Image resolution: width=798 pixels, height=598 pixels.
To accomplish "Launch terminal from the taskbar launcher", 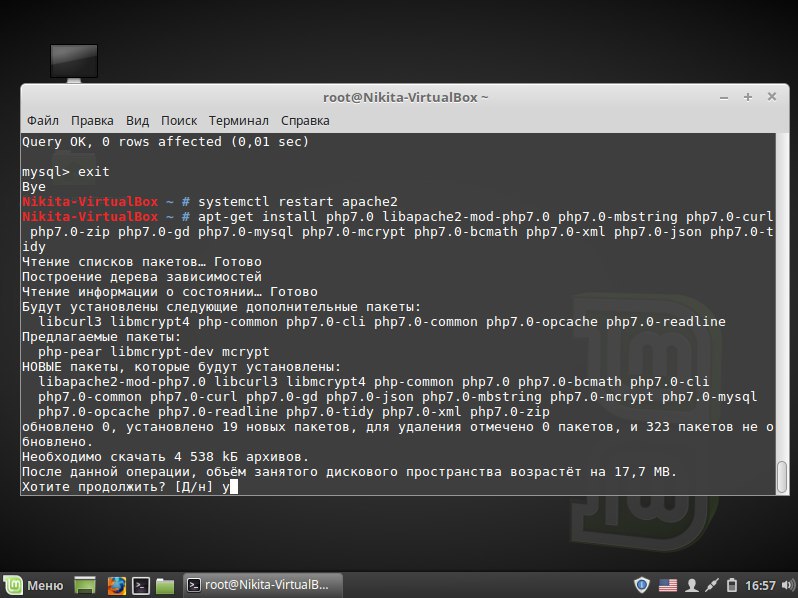I will click(x=140, y=585).
